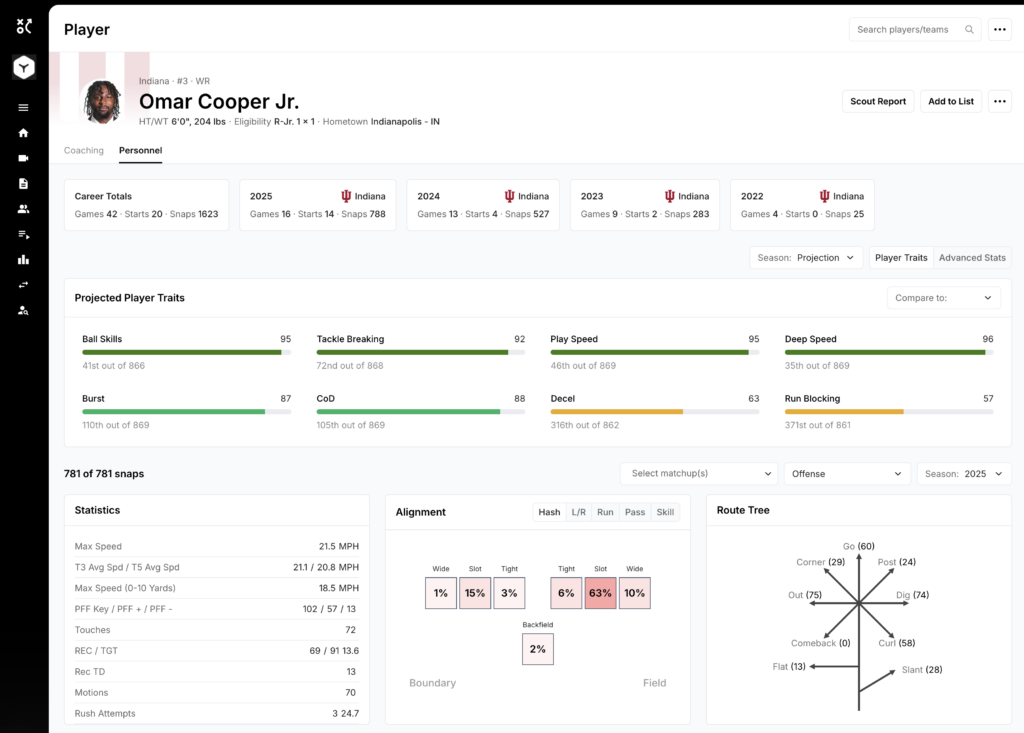Open the Scout Report
This screenshot has height=733, width=1024.
coord(878,101)
